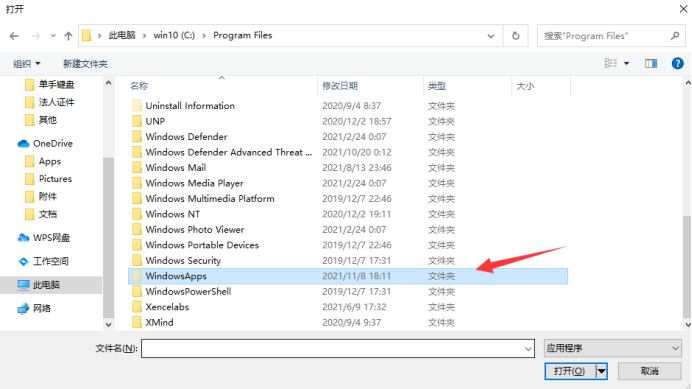Click navigation pane scrollbar down arrow
Image resolution: width=692 pixels, height=389 pixels.
[x=109, y=325]
